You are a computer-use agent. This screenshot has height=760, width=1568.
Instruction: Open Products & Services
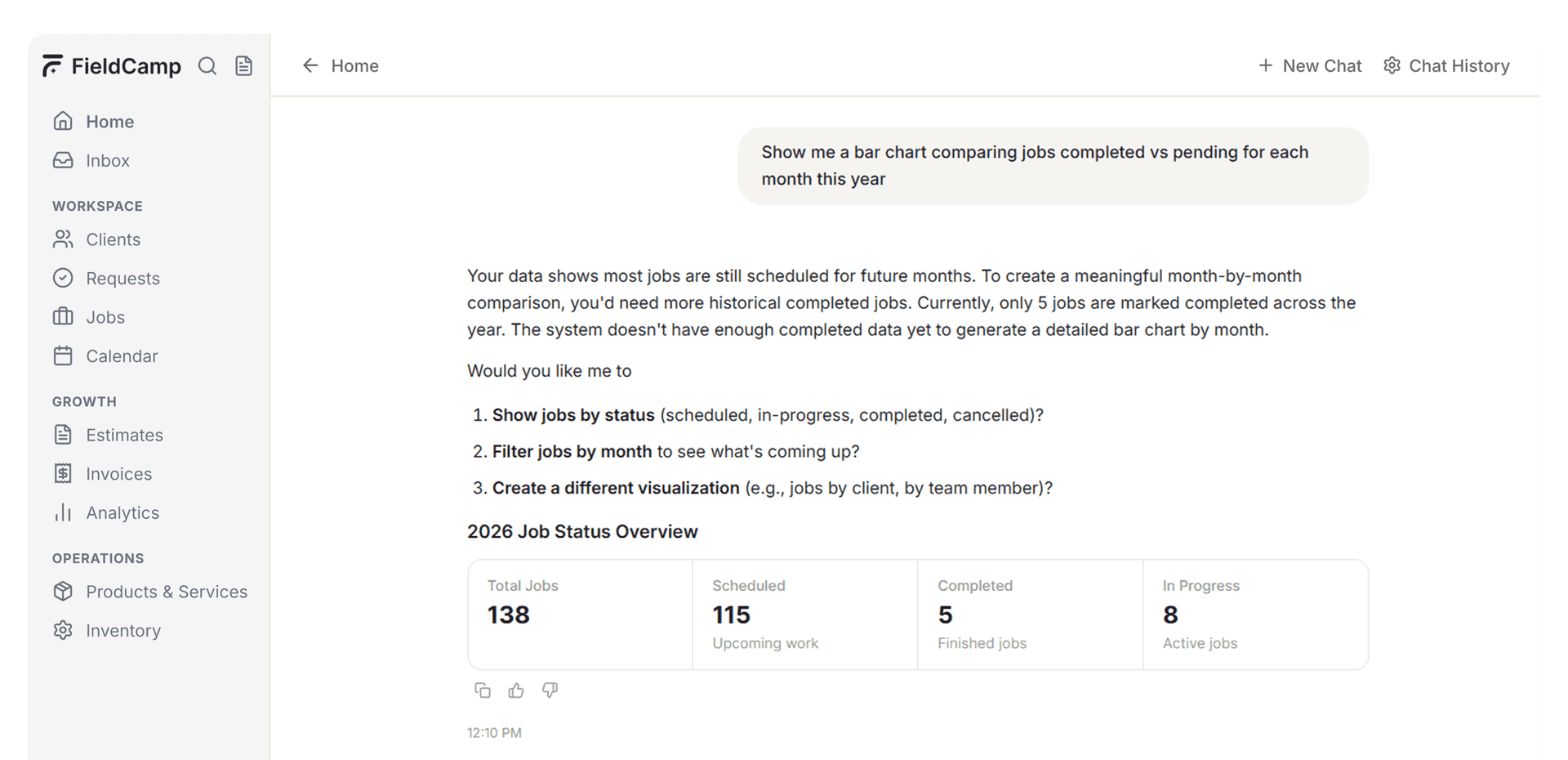tap(166, 592)
